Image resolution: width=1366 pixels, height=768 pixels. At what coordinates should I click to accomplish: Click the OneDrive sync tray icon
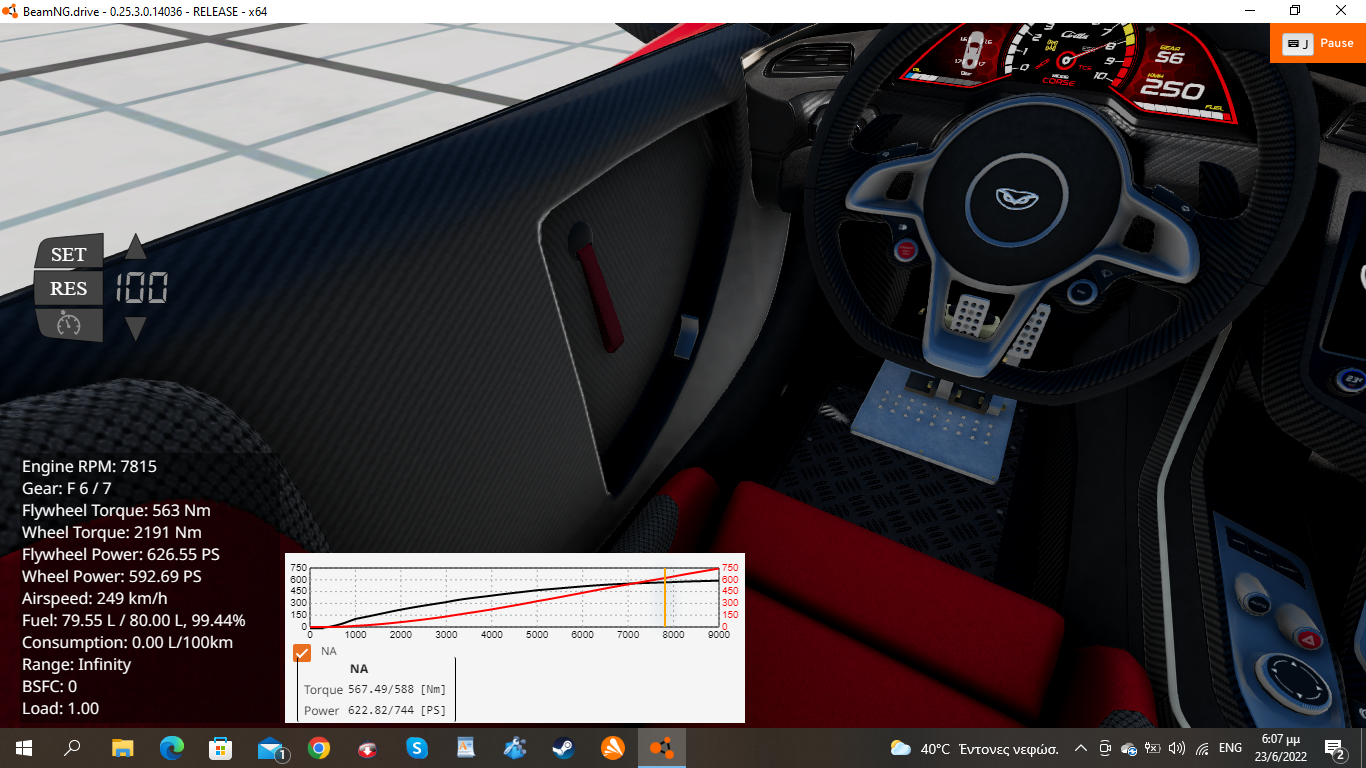1129,748
